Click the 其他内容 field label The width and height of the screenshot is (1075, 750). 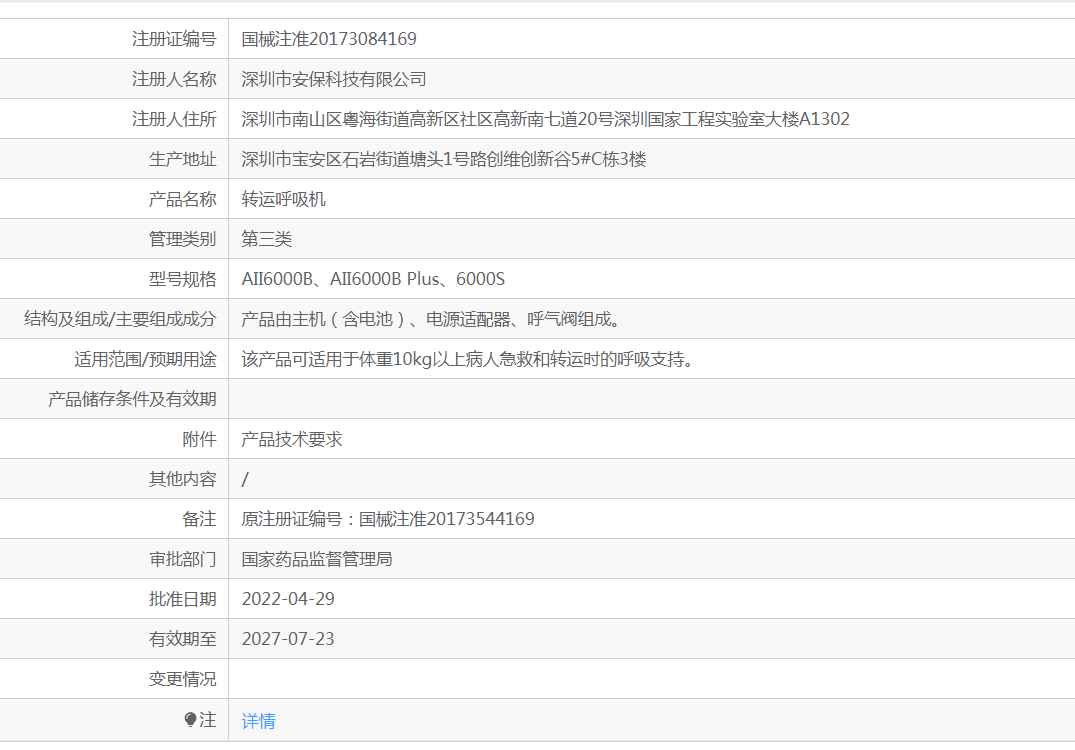pyautogui.click(x=182, y=479)
